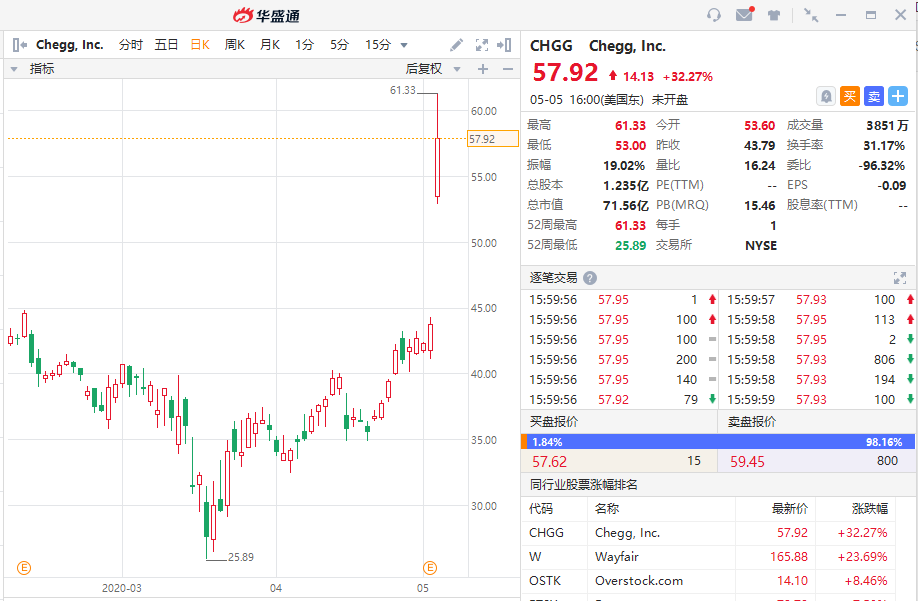Click 换手率 value 31.17%
Screen dimensions: 918x601
pyautogui.click(x=884, y=145)
